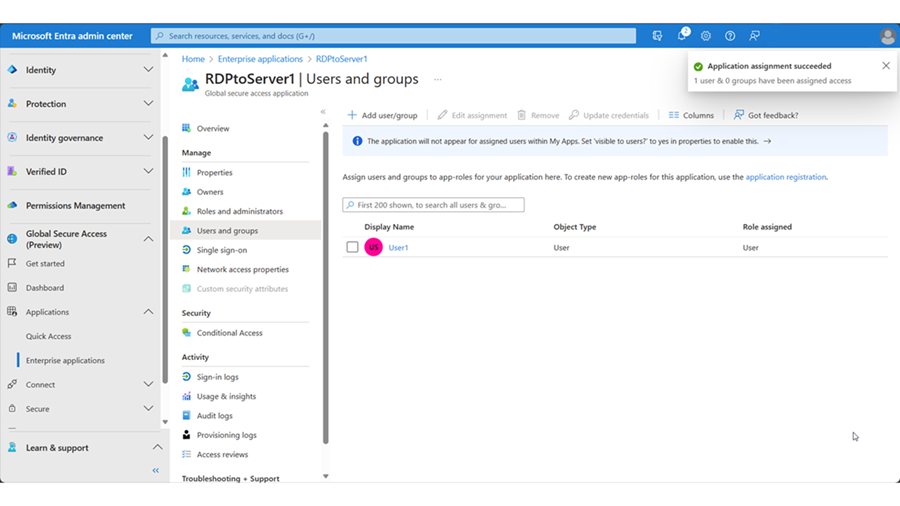Open the help question mark icon

point(730,36)
